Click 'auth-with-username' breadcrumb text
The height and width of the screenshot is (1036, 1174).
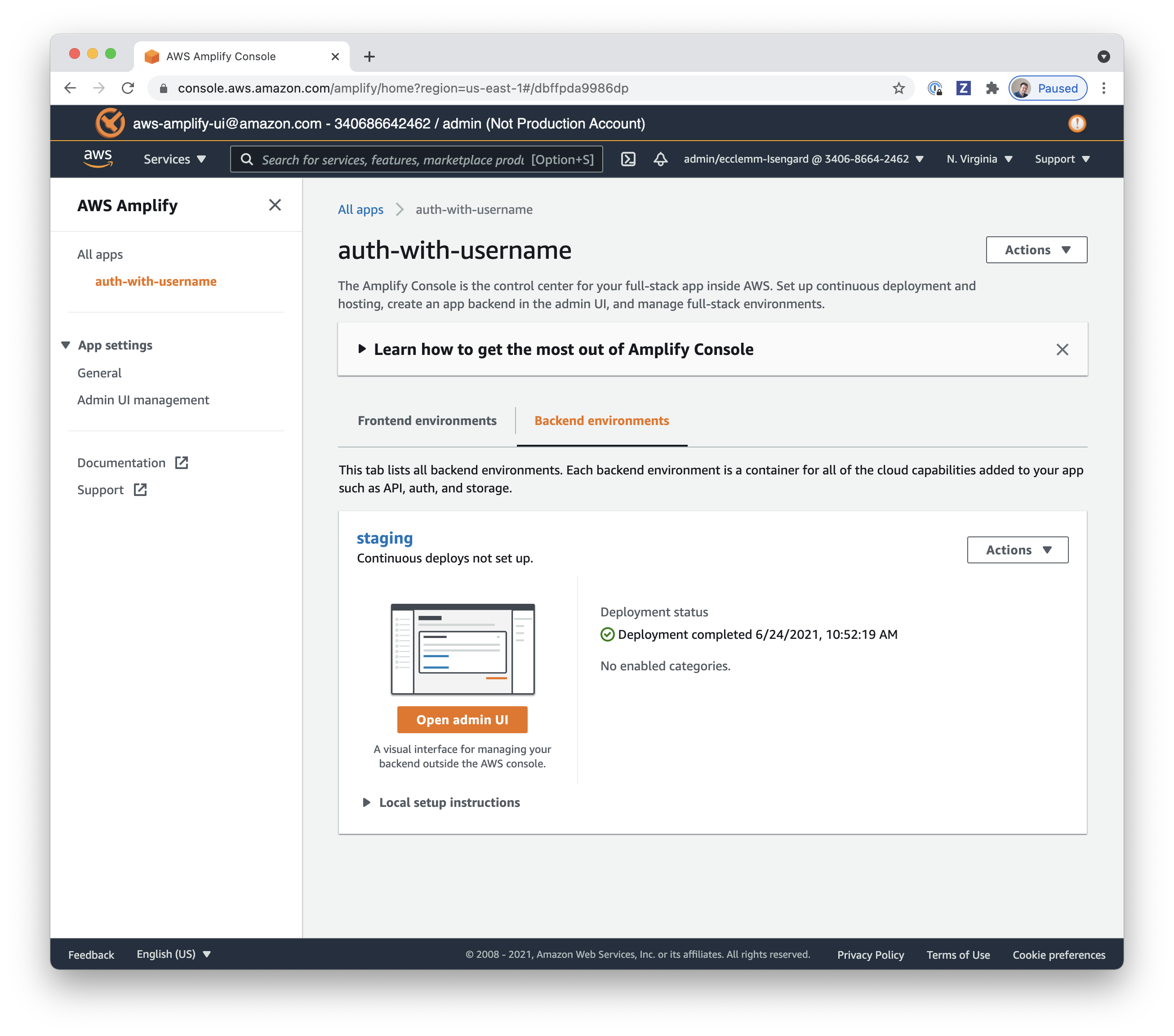tap(474, 209)
